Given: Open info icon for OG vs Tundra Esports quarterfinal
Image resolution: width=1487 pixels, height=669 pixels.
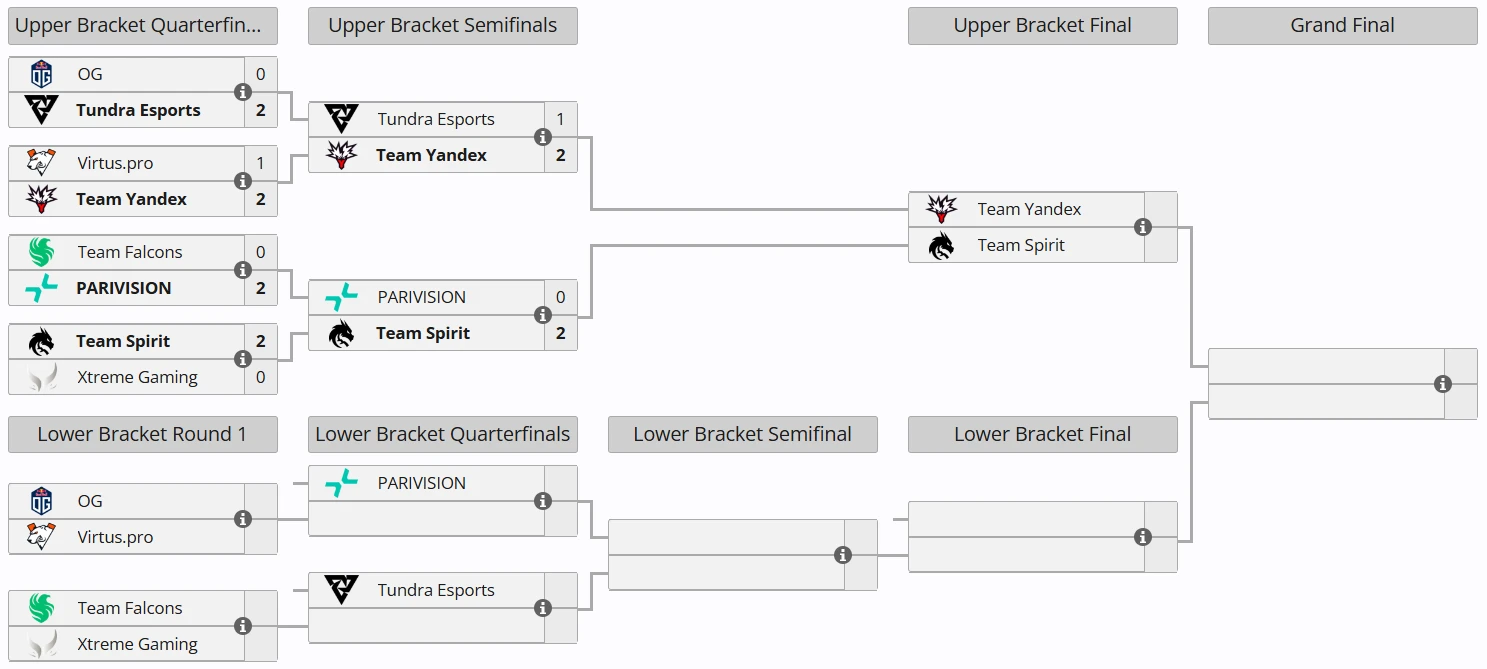Looking at the screenshot, I should click(x=243, y=92).
